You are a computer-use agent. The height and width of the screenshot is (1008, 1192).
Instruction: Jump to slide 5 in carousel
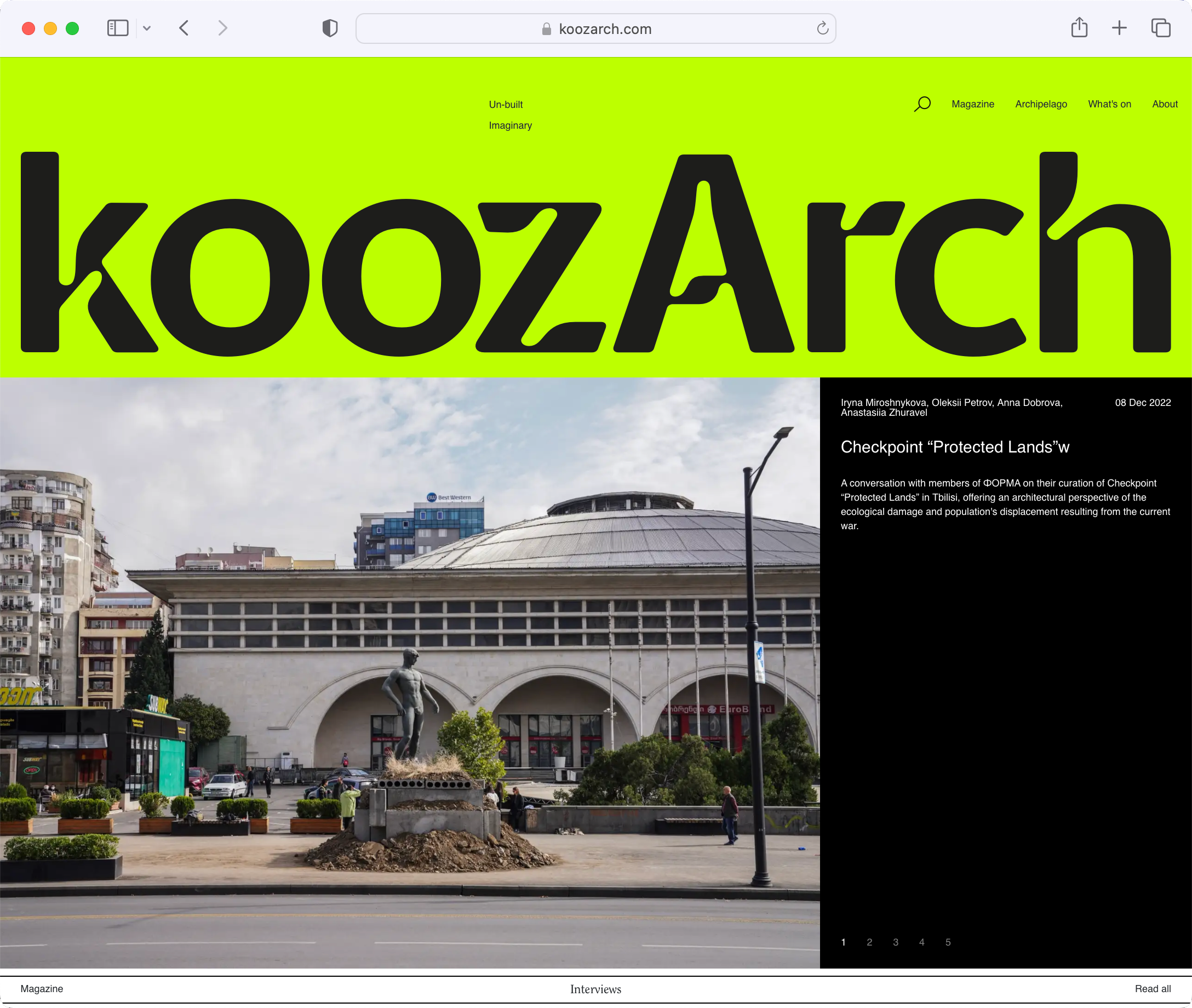(x=948, y=942)
